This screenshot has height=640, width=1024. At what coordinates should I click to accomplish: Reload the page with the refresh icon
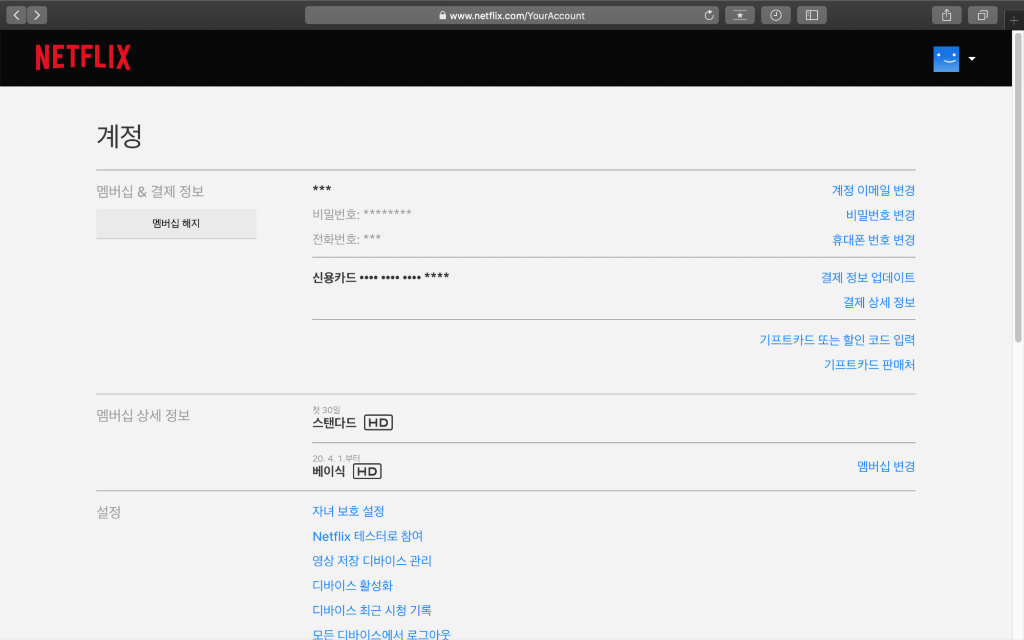[x=709, y=15]
